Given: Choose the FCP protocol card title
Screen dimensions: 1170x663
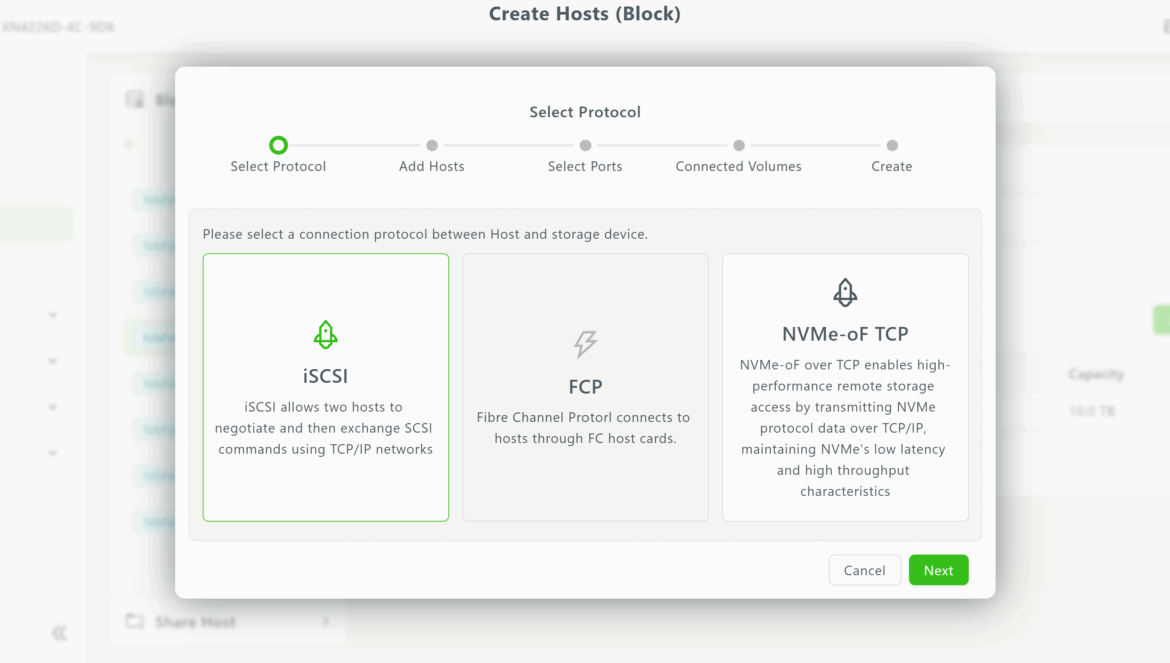Looking at the screenshot, I should click(585, 387).
